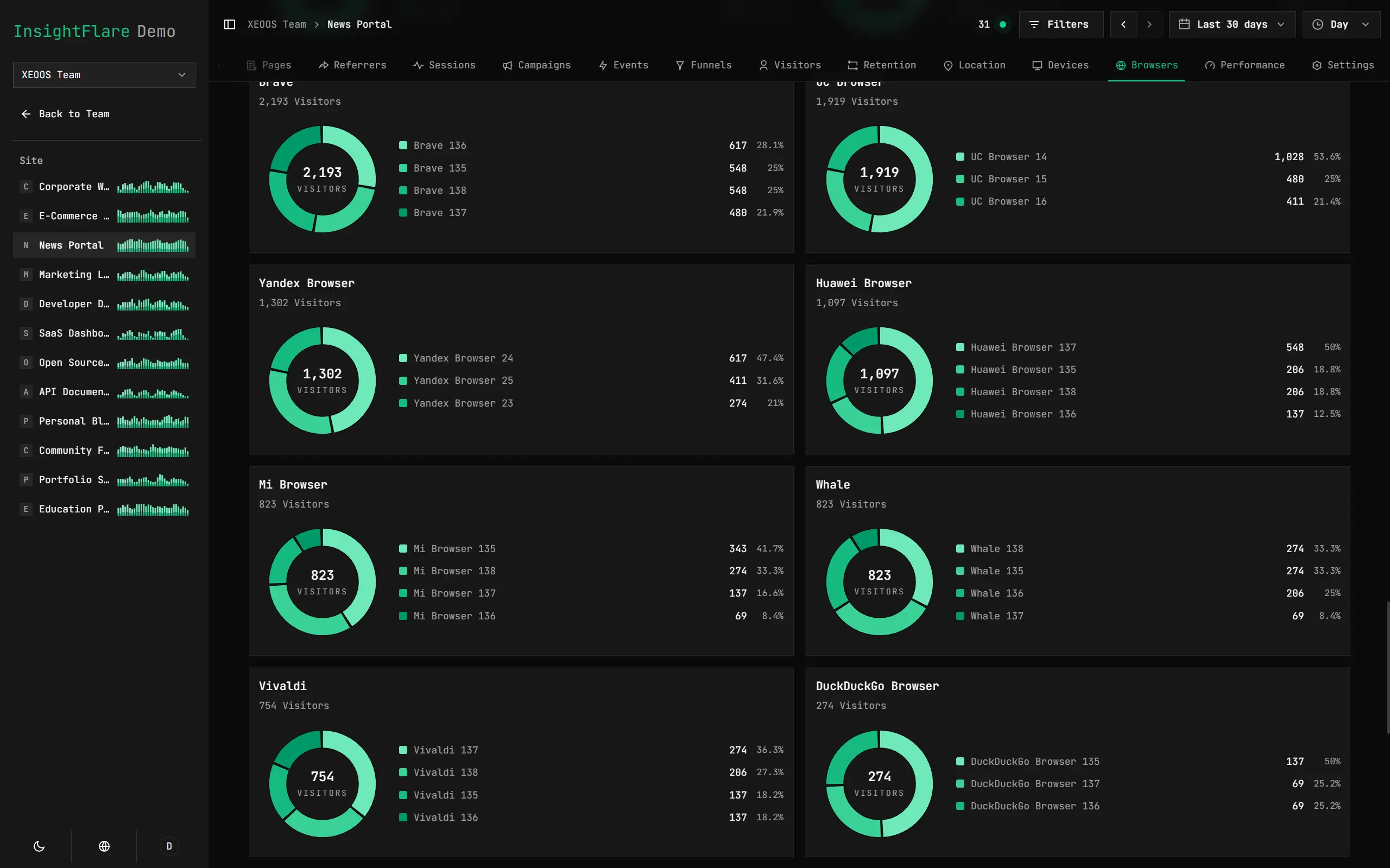Open the XEOOS Team selector dropdown
This screenshot has height=868, width=1390.
click(104, 74)
